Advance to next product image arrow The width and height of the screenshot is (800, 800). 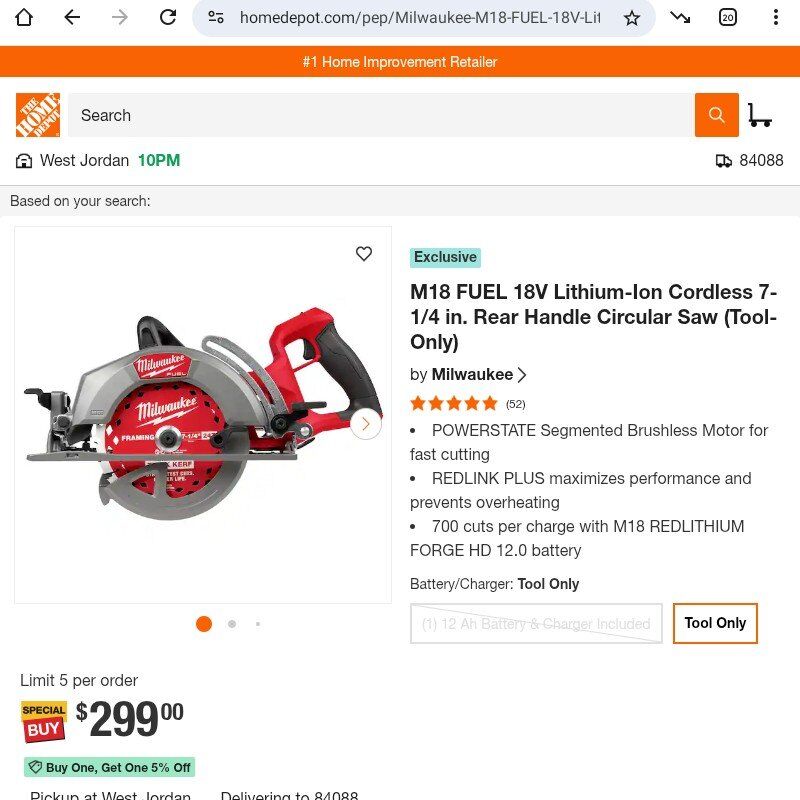(366, 423)
